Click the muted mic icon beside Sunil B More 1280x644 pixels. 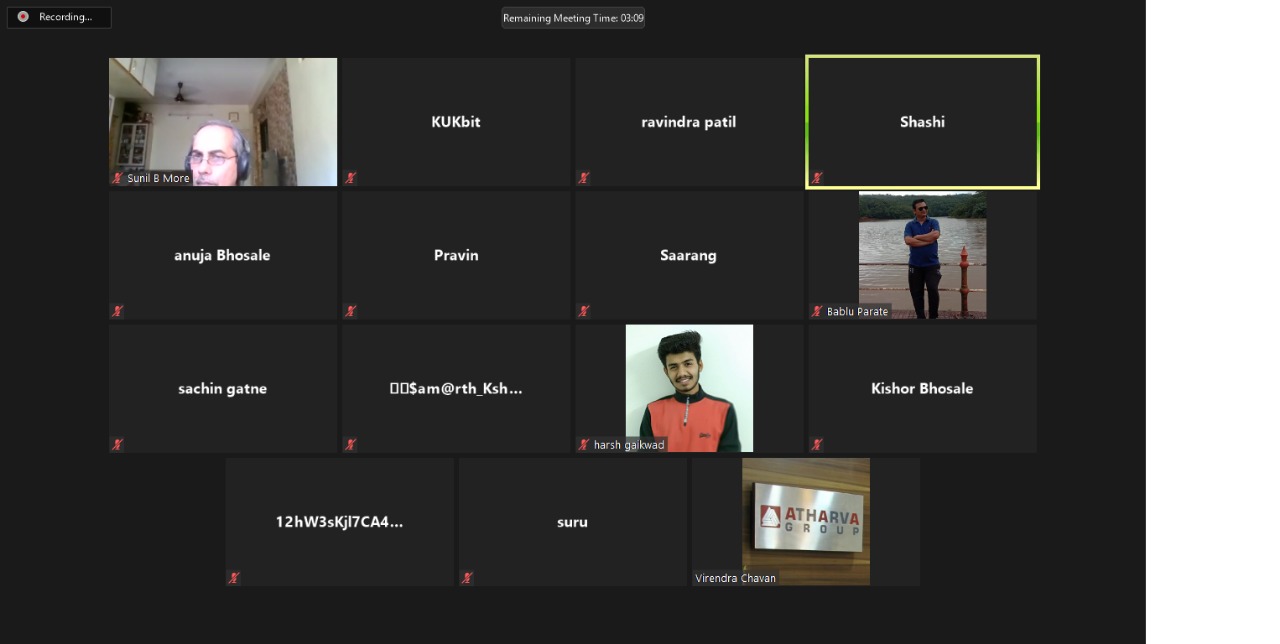pyautogui.click(x=117, y=178)
